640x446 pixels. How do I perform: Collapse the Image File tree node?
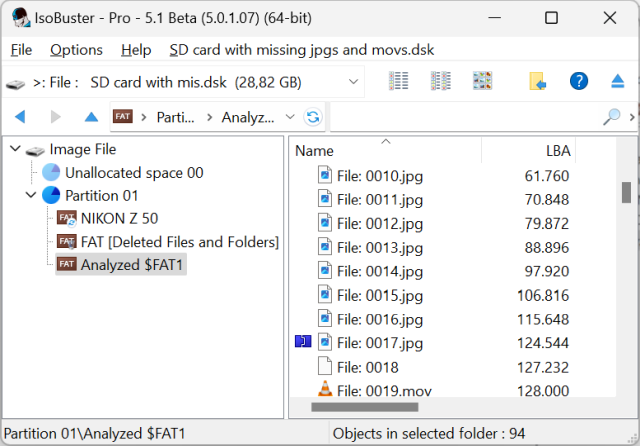point(15,149)
